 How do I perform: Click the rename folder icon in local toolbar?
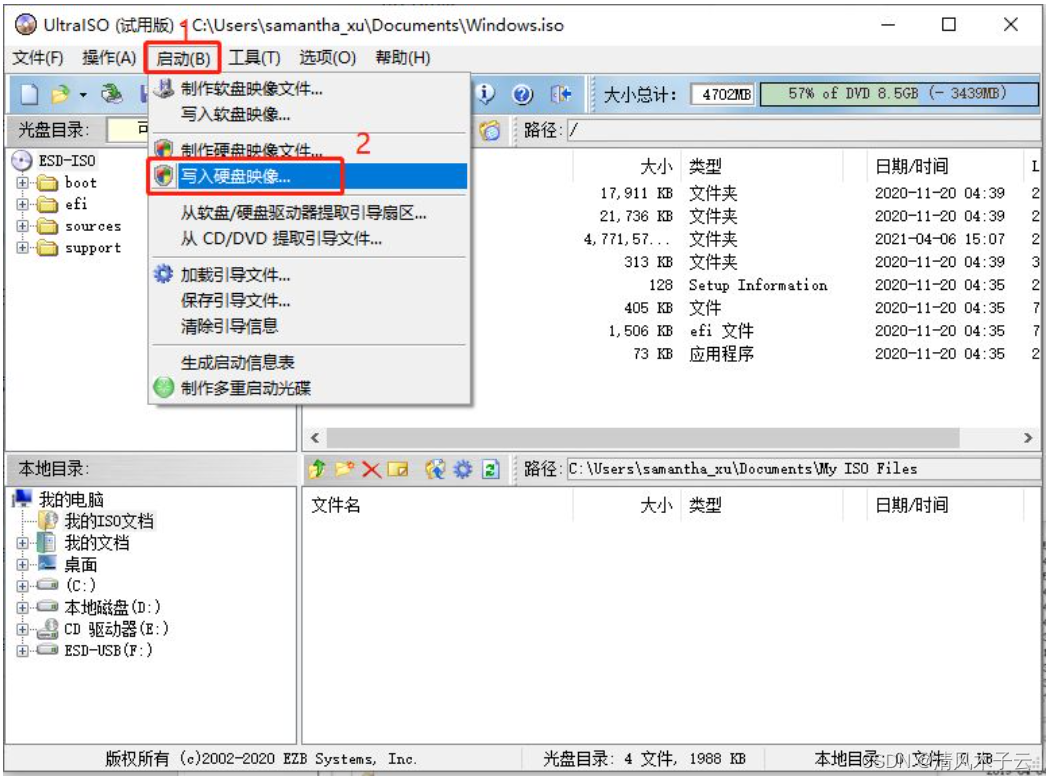[x=398, y=469]
